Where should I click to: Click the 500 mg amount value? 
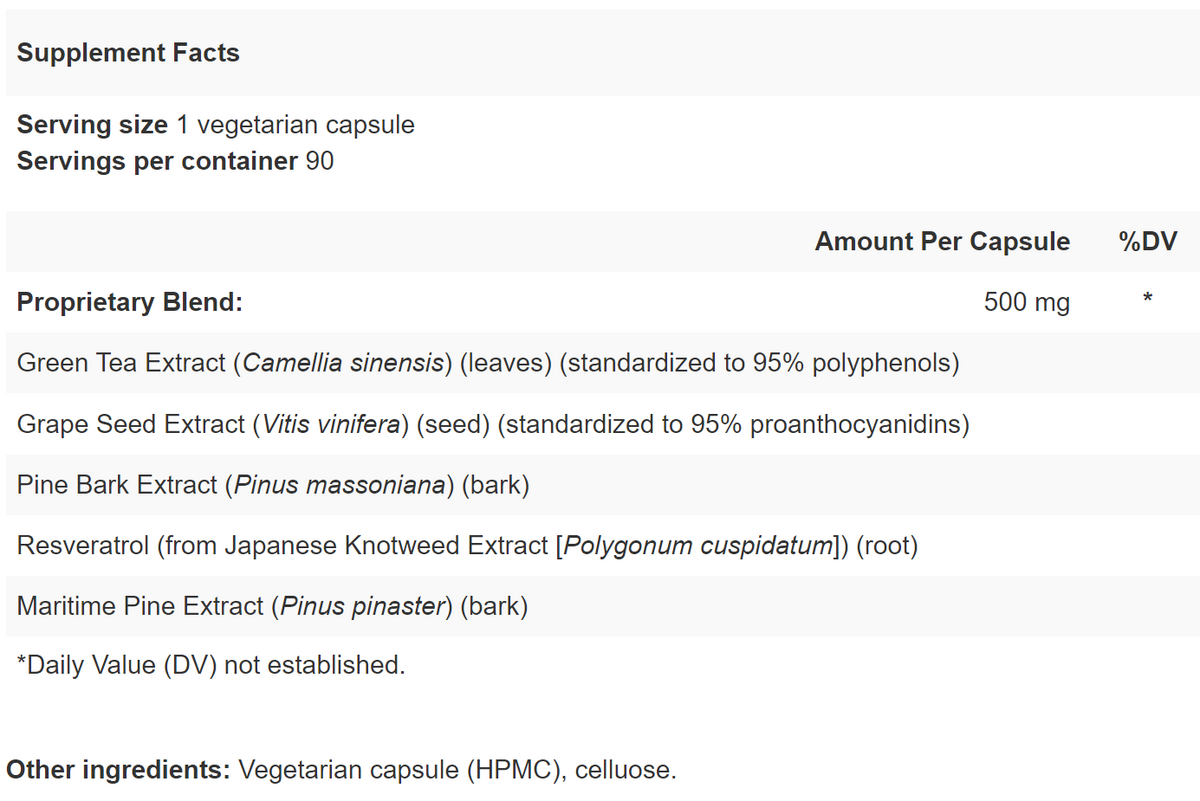[1026, 302]
